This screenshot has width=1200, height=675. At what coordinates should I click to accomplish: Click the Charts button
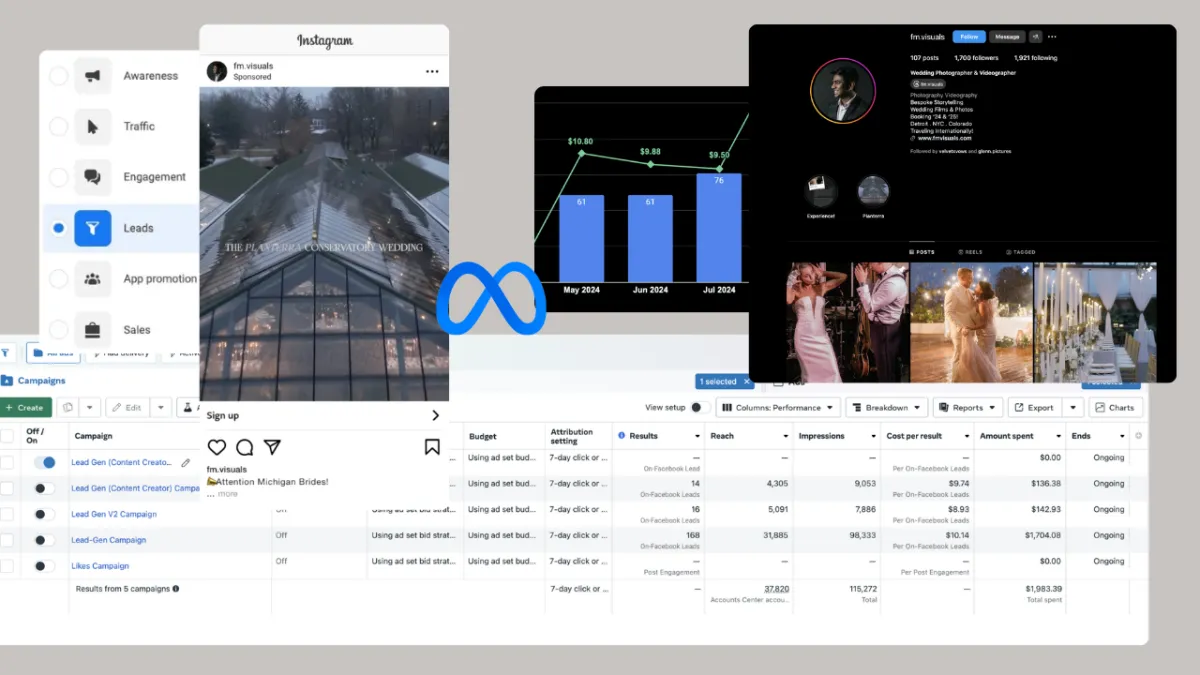click(1115, 408)
